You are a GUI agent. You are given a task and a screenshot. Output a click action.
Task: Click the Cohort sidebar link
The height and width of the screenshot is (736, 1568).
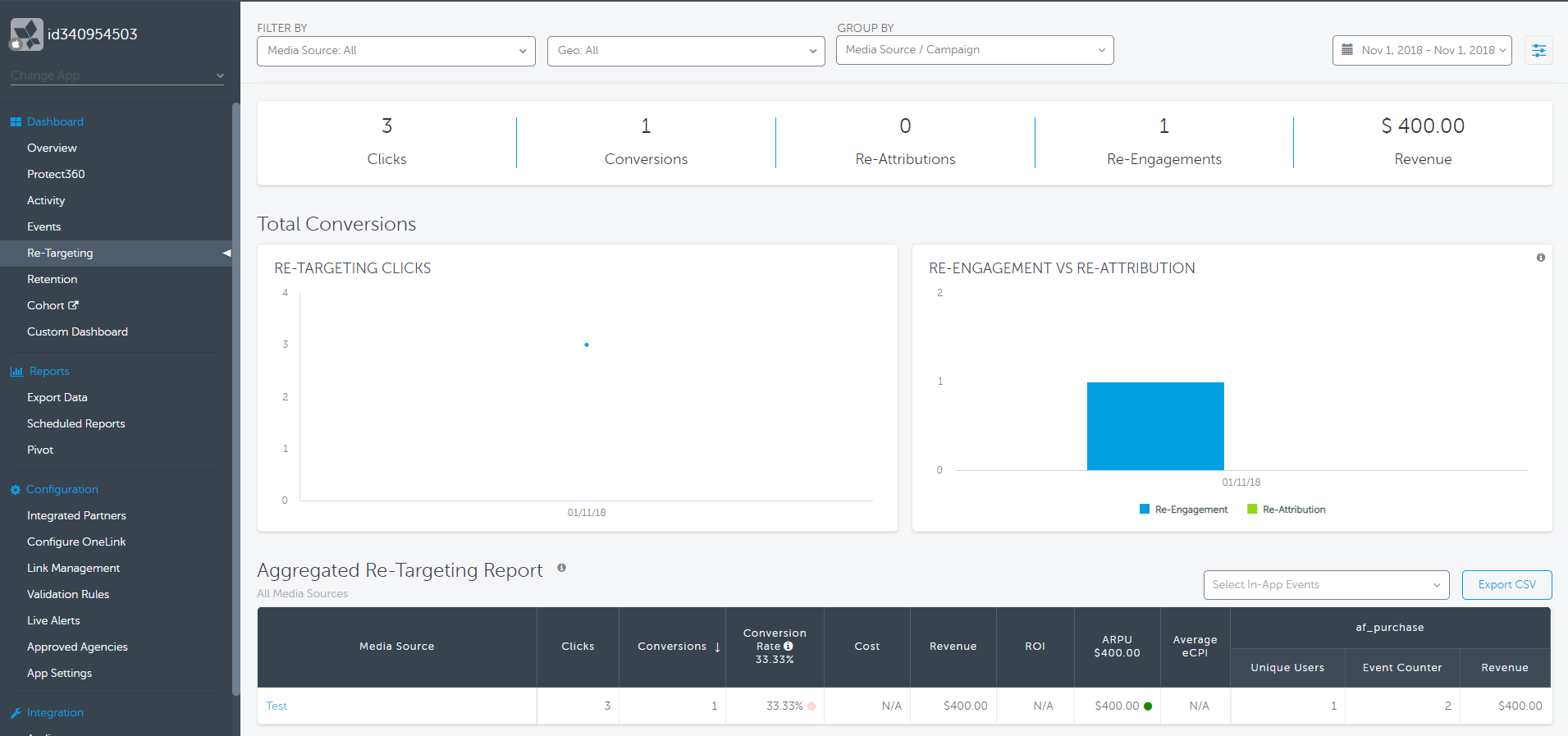[45, 306]
